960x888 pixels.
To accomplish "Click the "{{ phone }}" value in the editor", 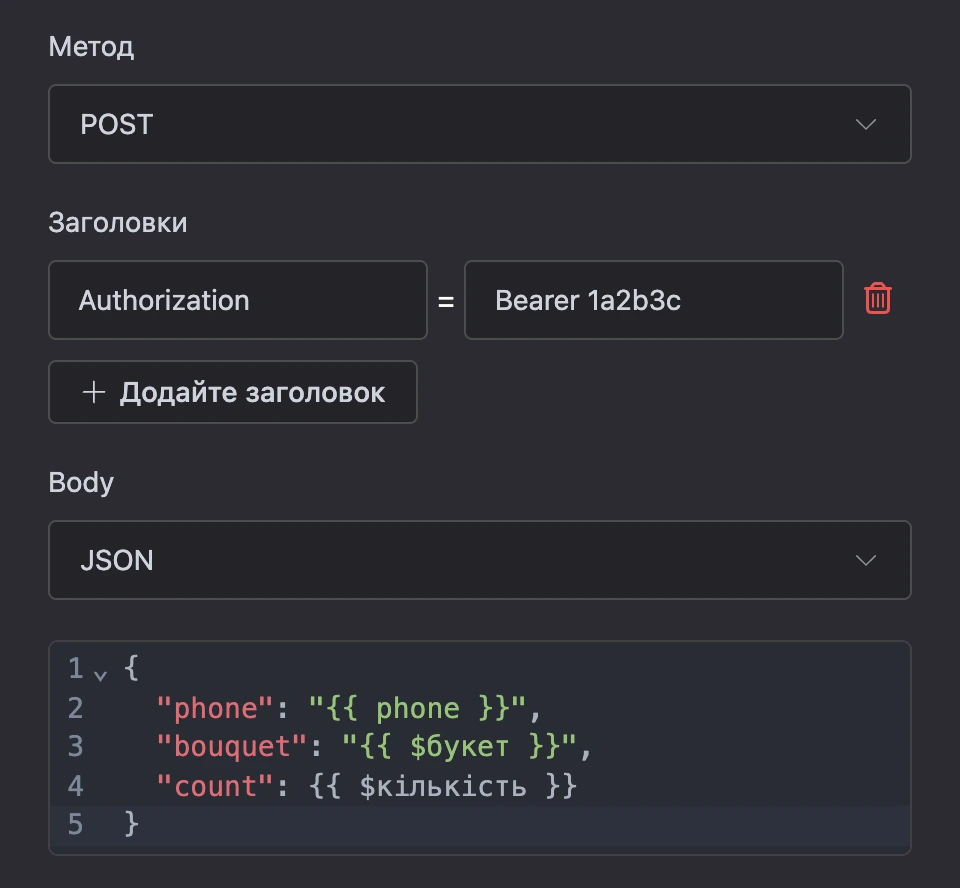I will (x=416, y=709).
